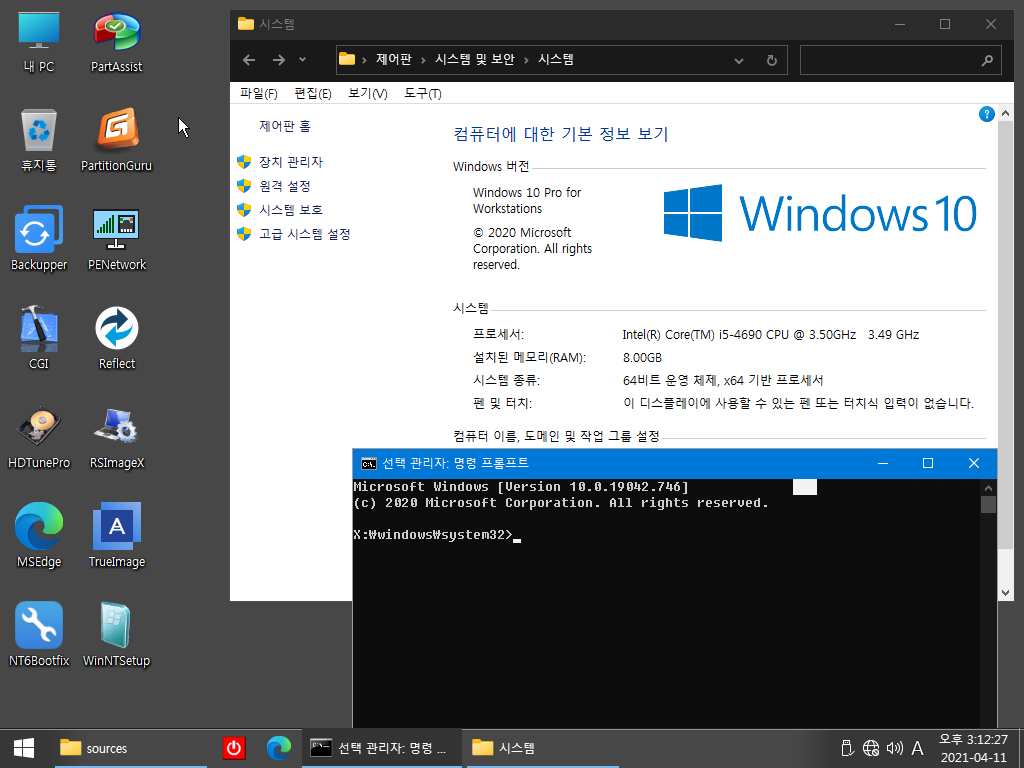Screen dimensions: 1024x768
Task: Open PartAssist desktop shortcut
Action: [x=116, y=42]
